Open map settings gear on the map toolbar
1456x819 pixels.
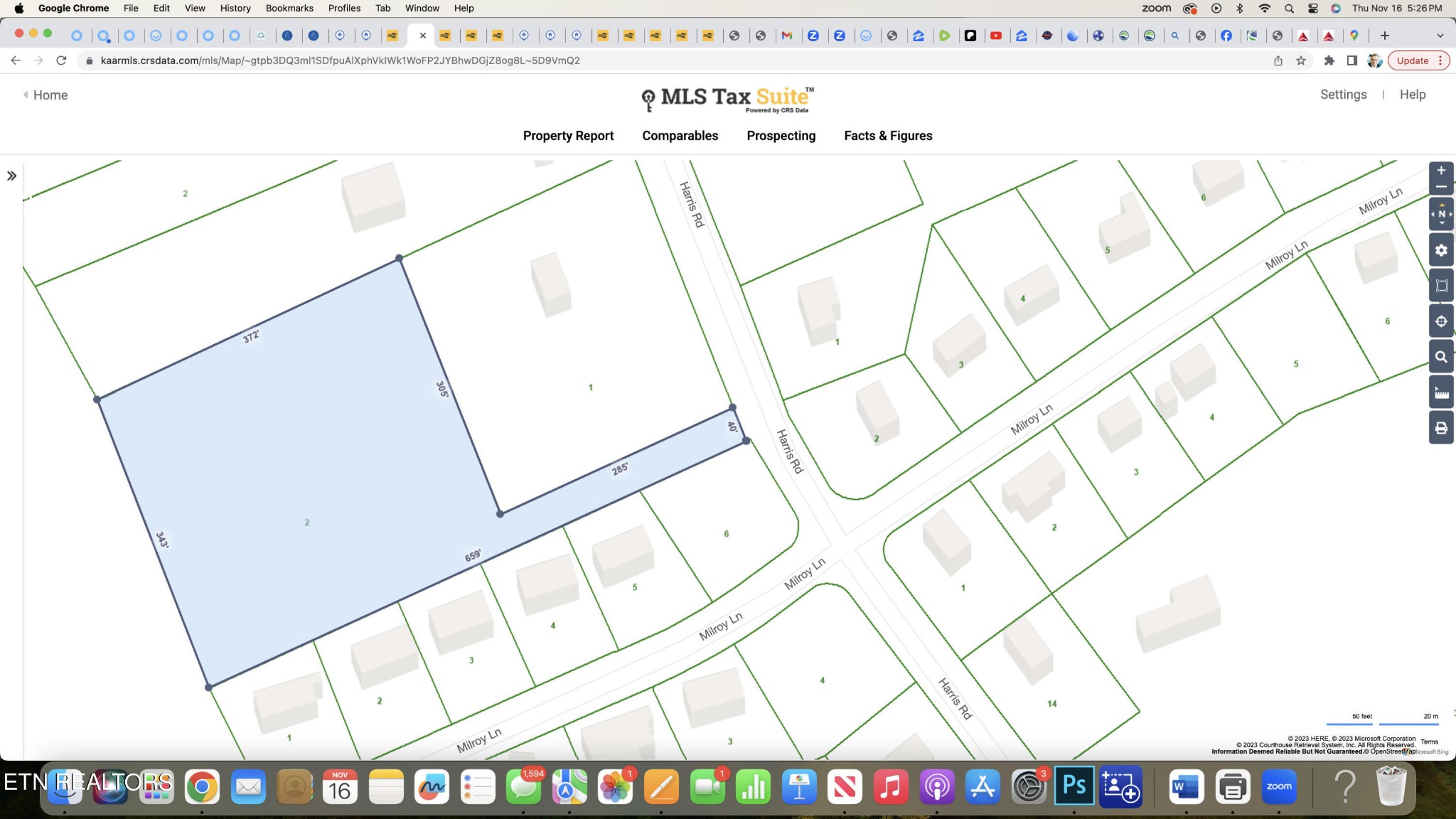(1441, 250)
